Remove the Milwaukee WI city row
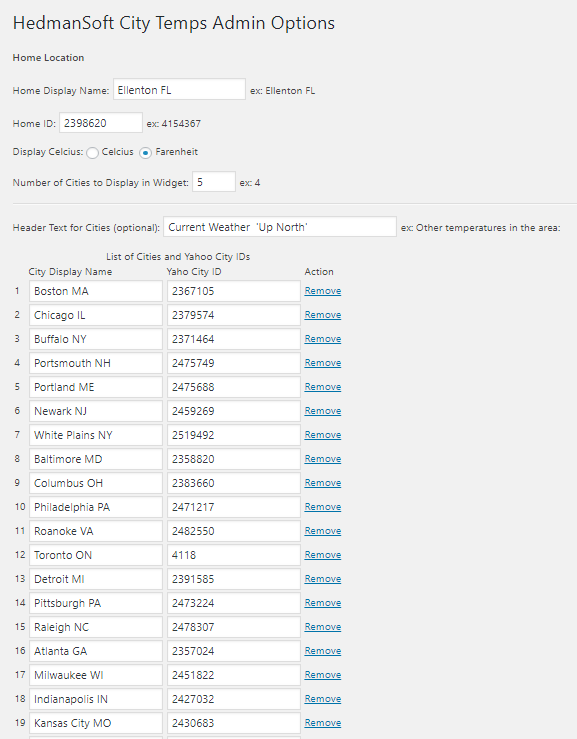Screen dimensions: 577x739 tap(323, 675)
